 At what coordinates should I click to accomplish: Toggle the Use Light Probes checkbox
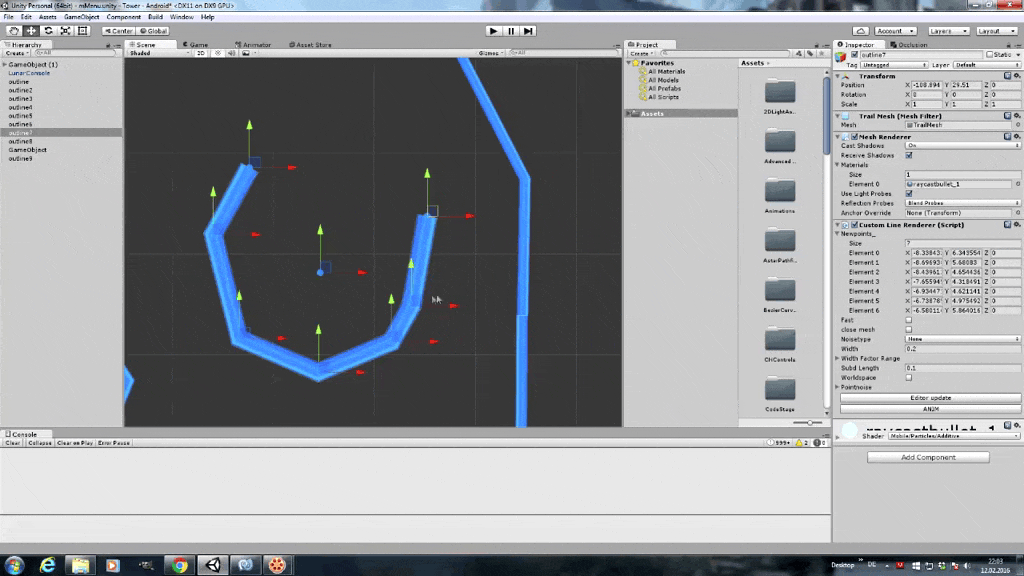pos(909,193)
